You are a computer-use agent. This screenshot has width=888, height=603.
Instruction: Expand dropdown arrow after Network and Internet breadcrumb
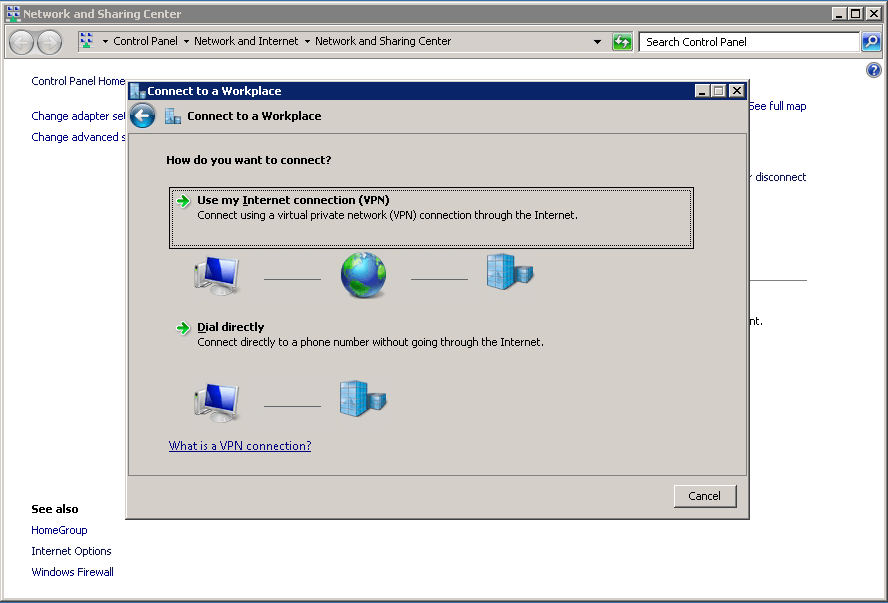point(307,42)
